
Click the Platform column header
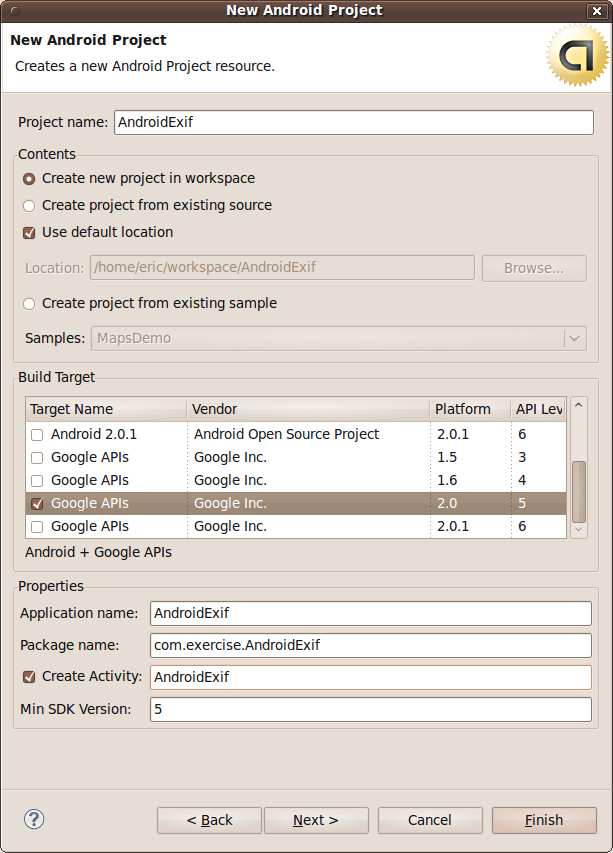click(469, 409)
